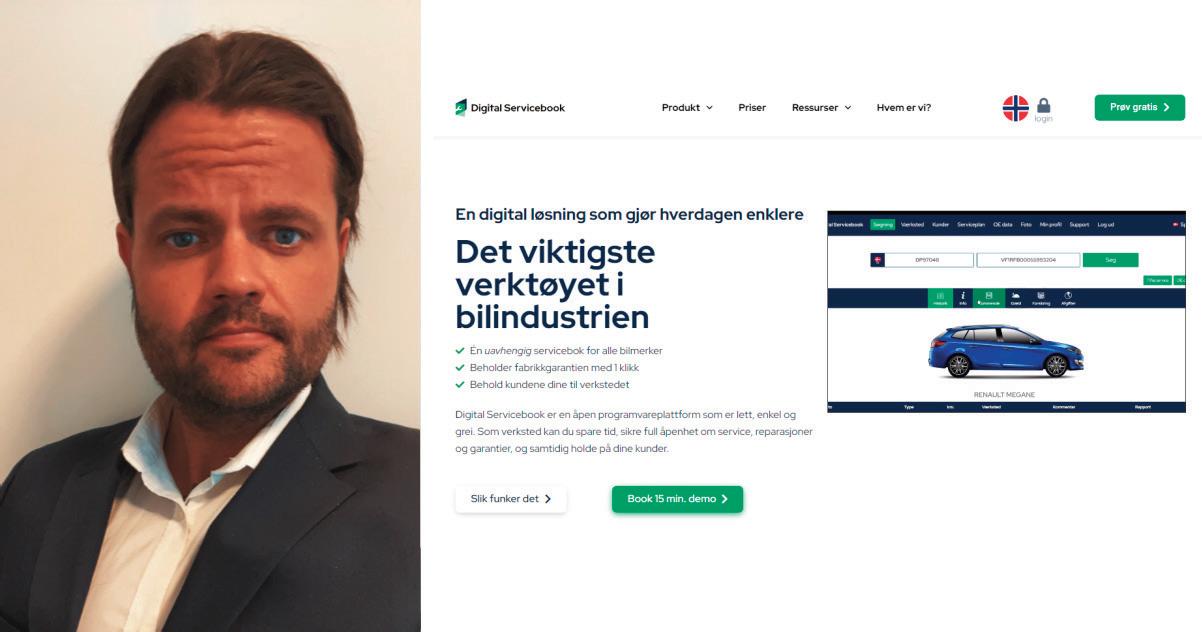Screen dimensions: 1202x632
Task: Click the Danish flag country selector
Action: click(x=877, y=260)
